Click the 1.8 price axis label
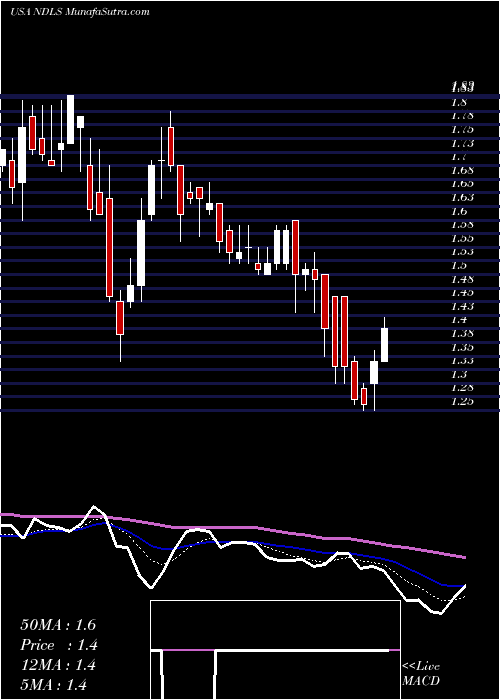 460,102
